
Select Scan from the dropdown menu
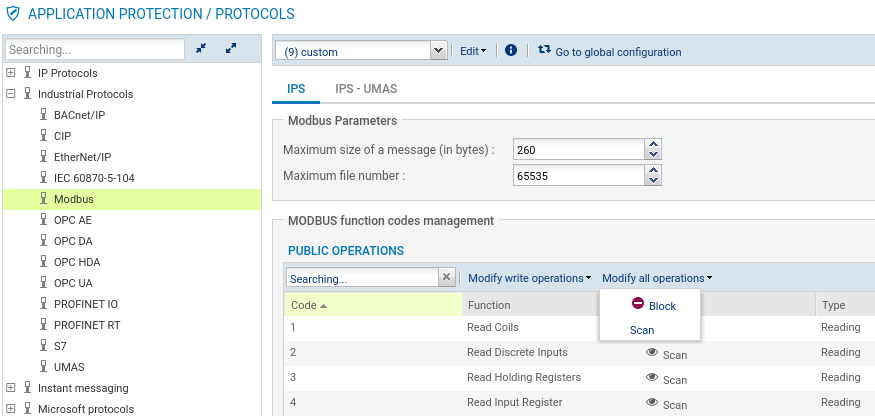point(642,330)
